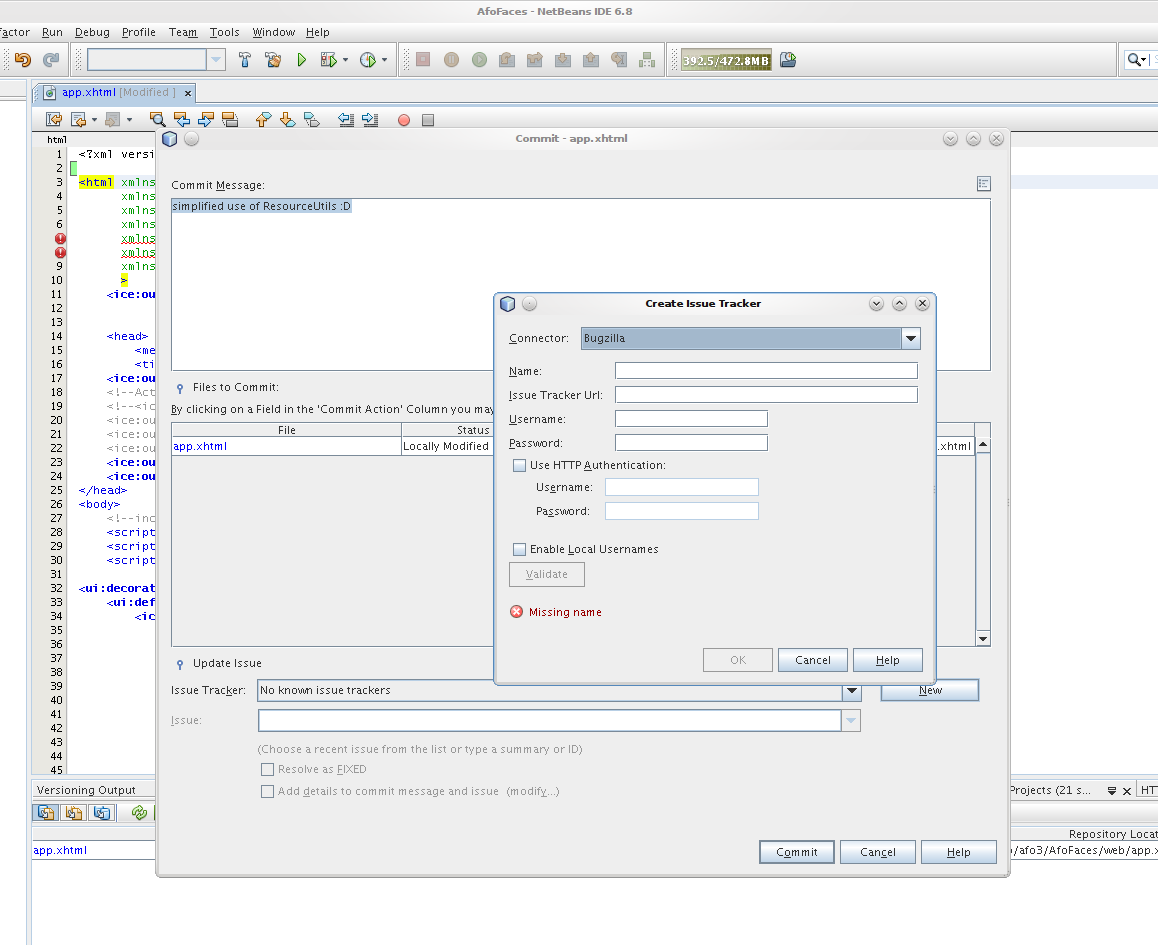The image size is (1158, 945).
Task: Open the Run menu
Action: (52, 32)
